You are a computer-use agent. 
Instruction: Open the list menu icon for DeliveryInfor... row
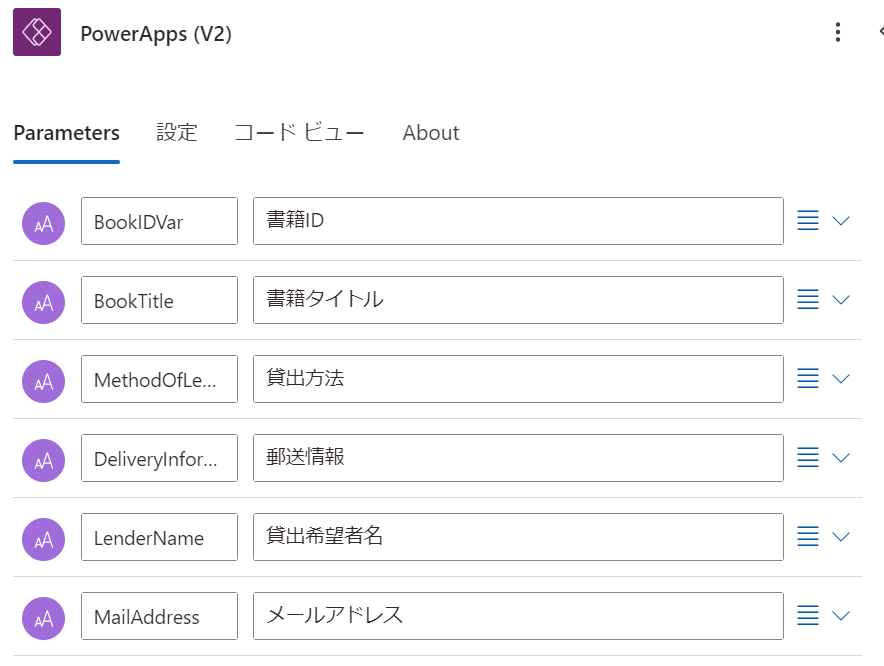[x=808, y=457]
